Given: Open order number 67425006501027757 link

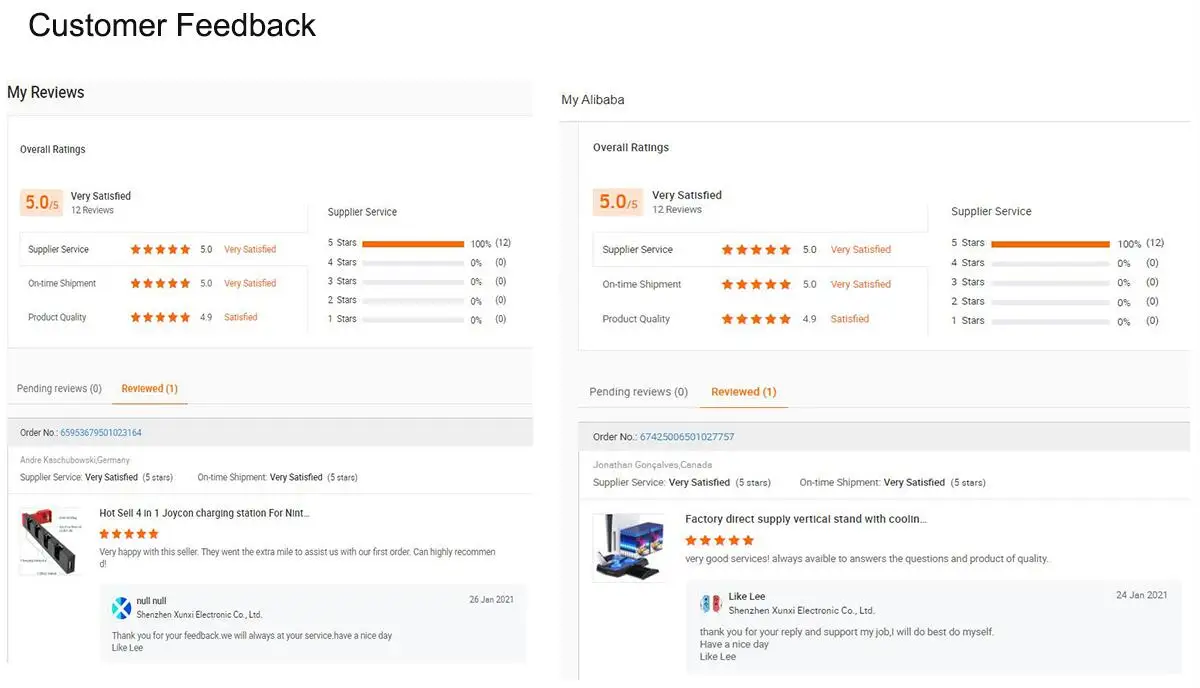Looking at the screenshot, I should click(687, 437).
